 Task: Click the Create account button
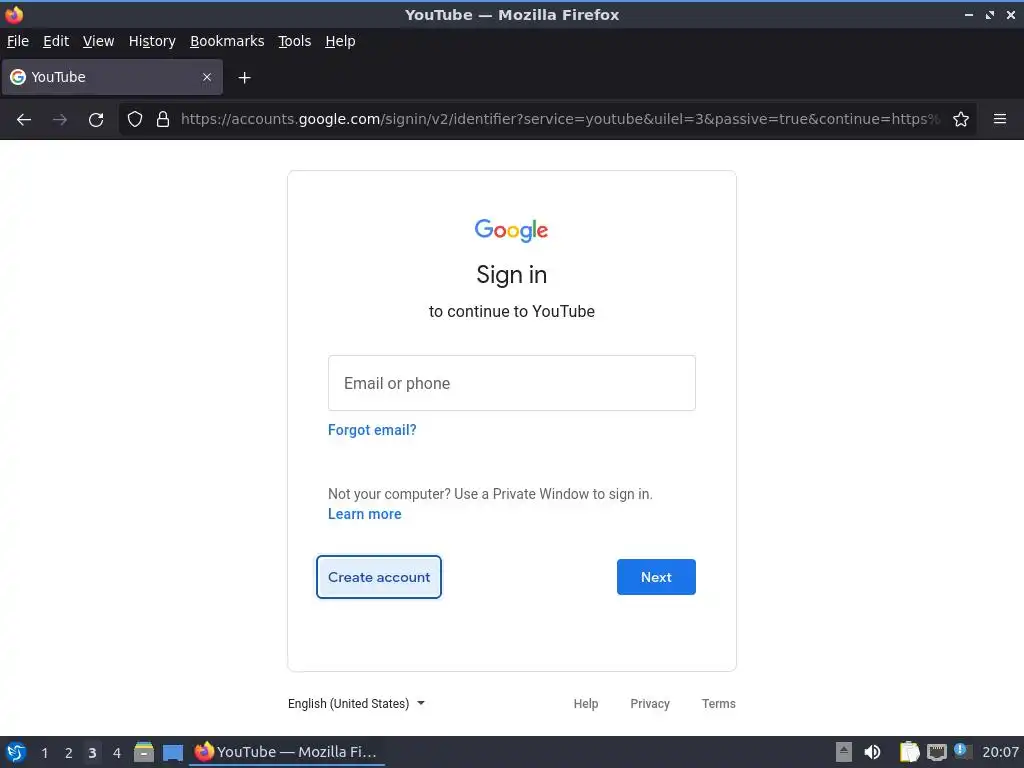[379, 577]
